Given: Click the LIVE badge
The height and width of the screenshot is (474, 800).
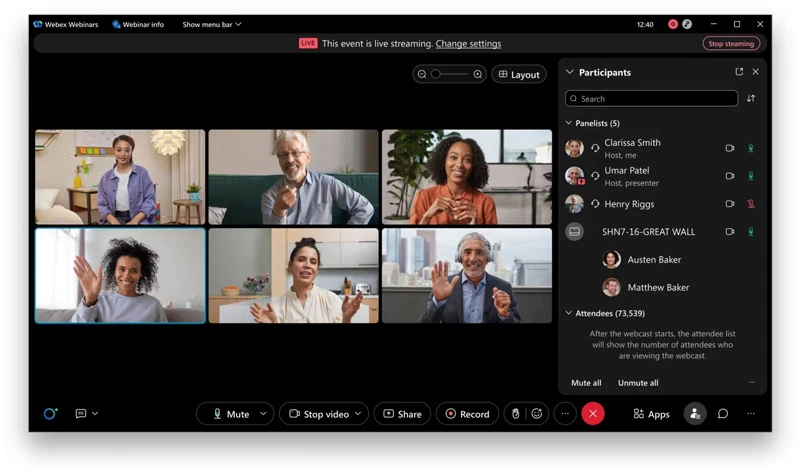Looking at the screenshot, I should pos(308,43).
